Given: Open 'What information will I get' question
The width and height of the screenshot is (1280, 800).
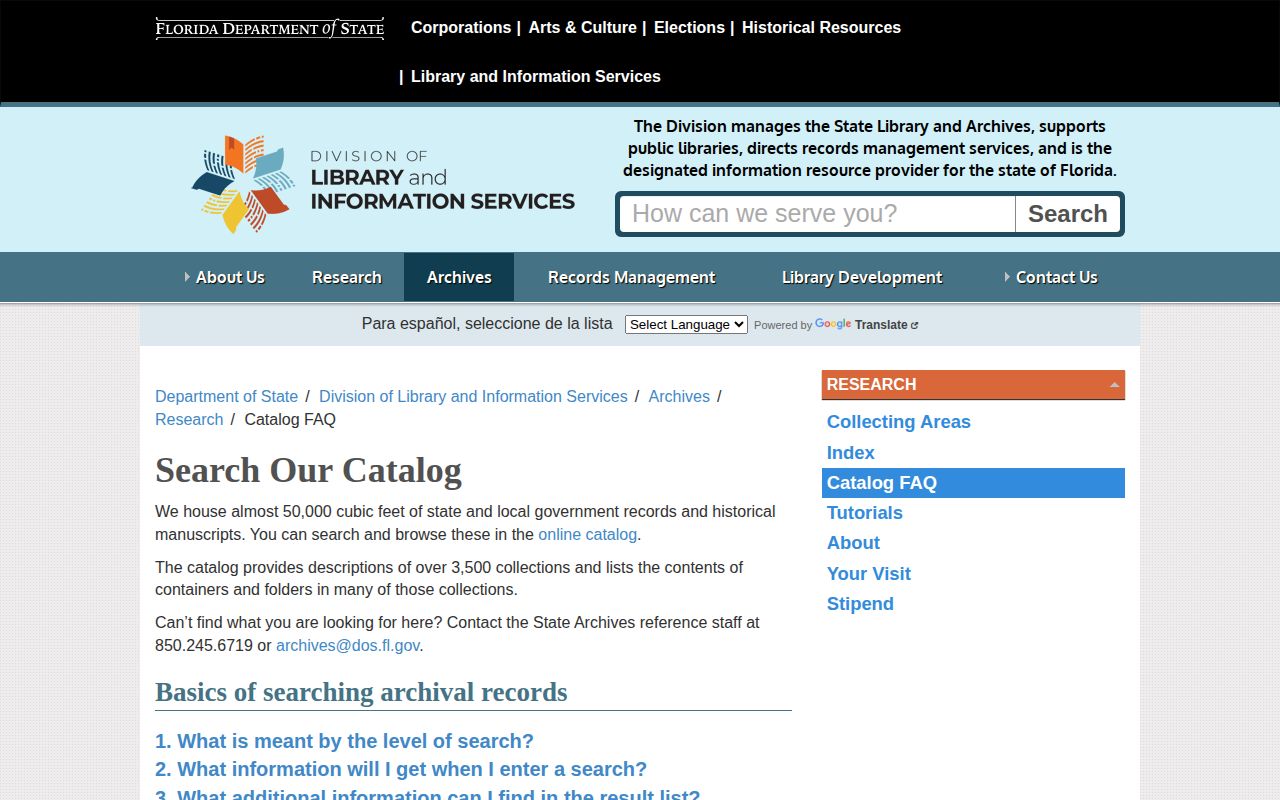Looking at the screenshot, I should coord(401,769).
